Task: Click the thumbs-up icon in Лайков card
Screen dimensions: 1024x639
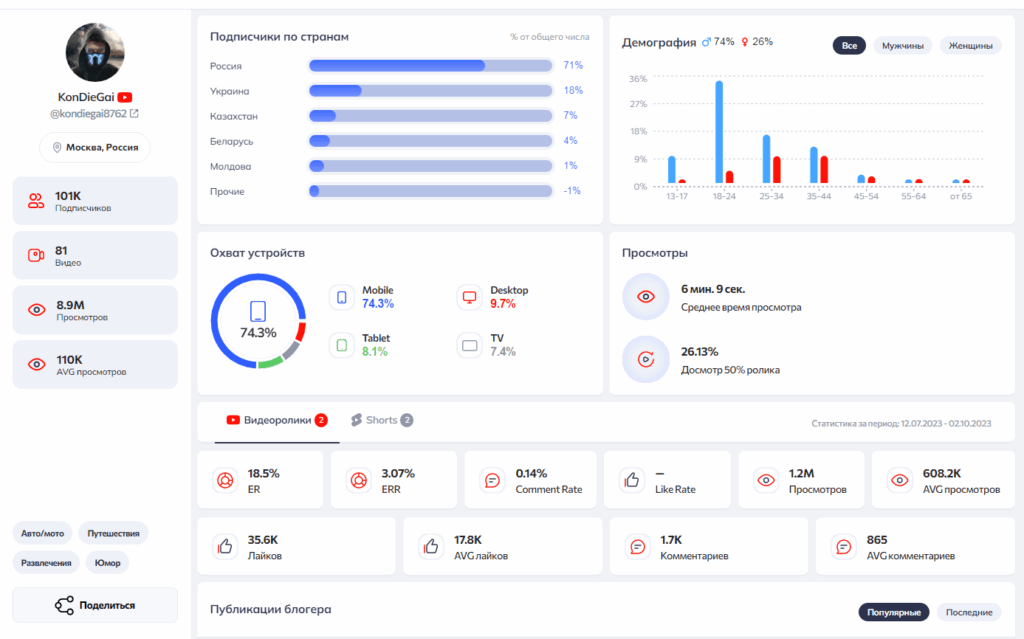Action: pyautogui.click(x=224, y=546)
